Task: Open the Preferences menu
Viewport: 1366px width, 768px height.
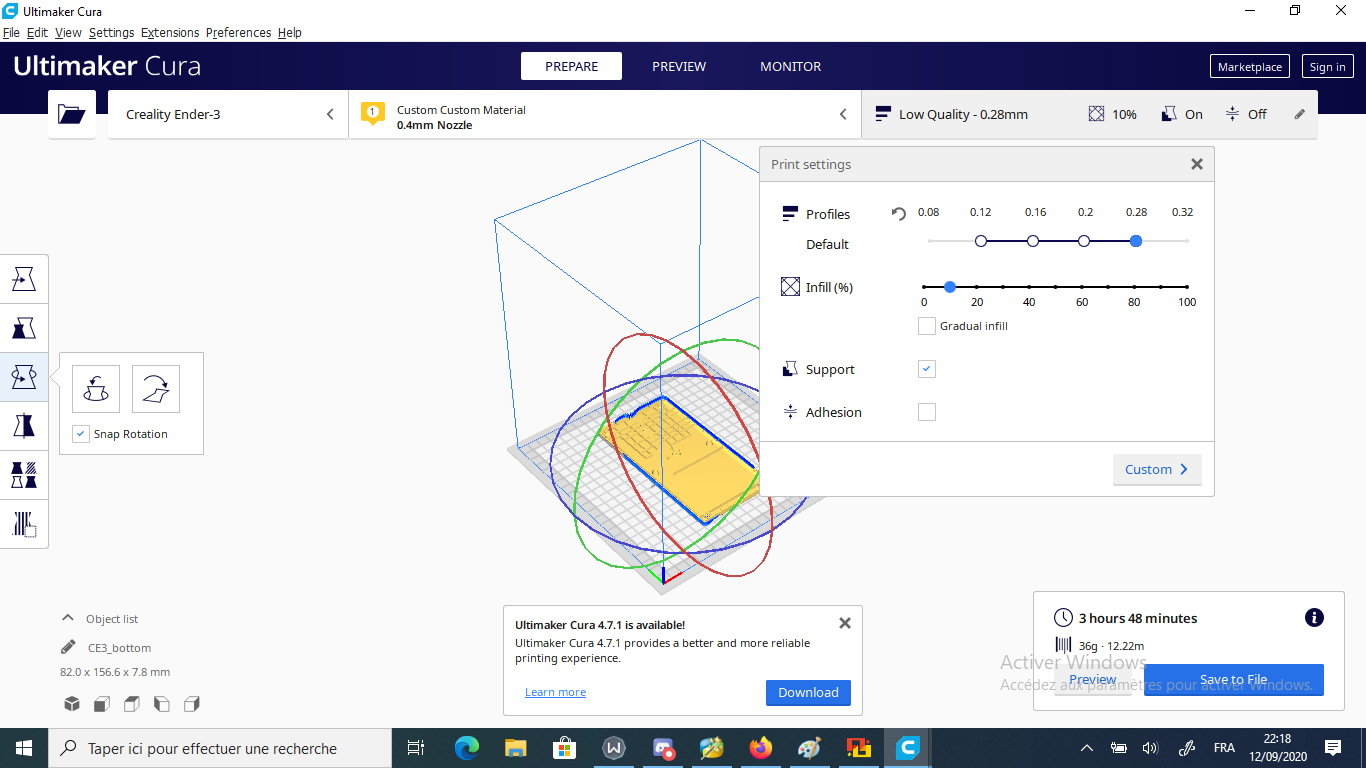Action: coord(238,32)
